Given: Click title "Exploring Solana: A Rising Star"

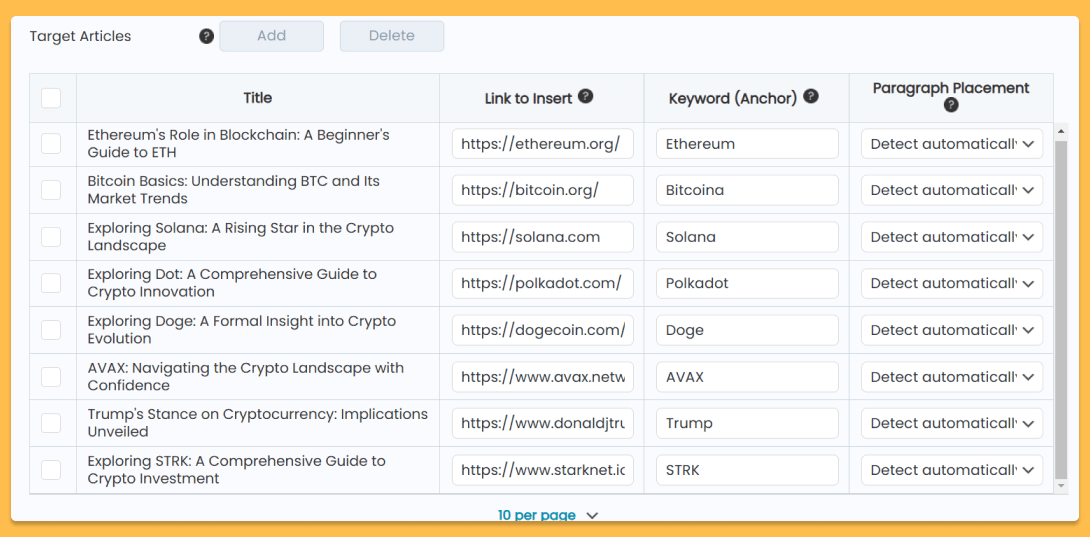Looking at the screenshot, I should coord(241,237).
